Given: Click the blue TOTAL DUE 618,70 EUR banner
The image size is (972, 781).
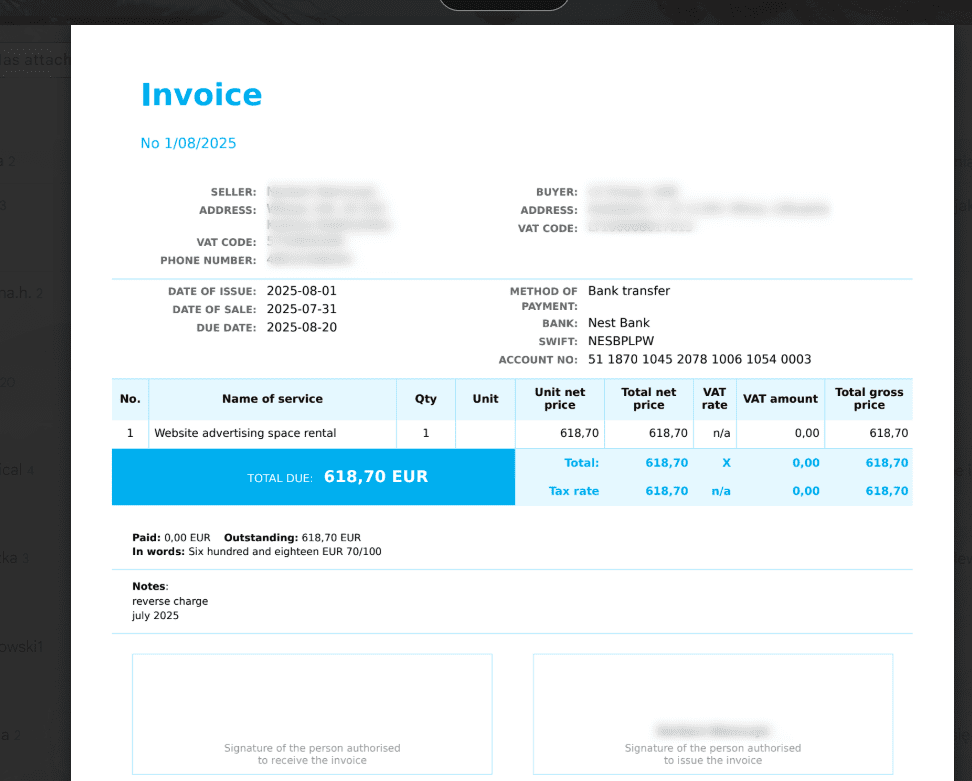Looking at the screenshot, I should click(x=313, y=477).
